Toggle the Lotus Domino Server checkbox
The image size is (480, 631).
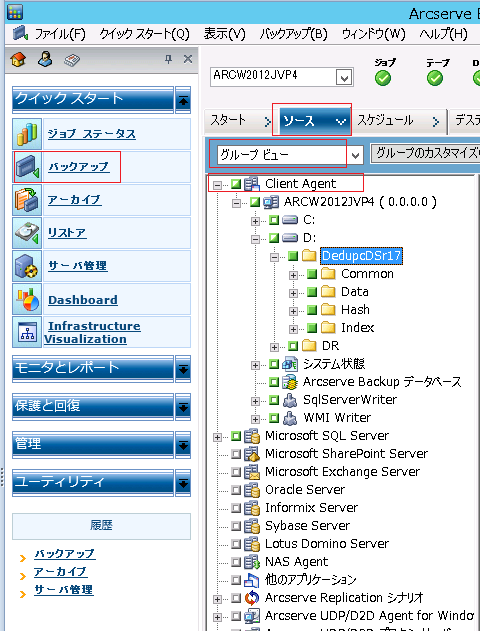click(x=236, y=544)
